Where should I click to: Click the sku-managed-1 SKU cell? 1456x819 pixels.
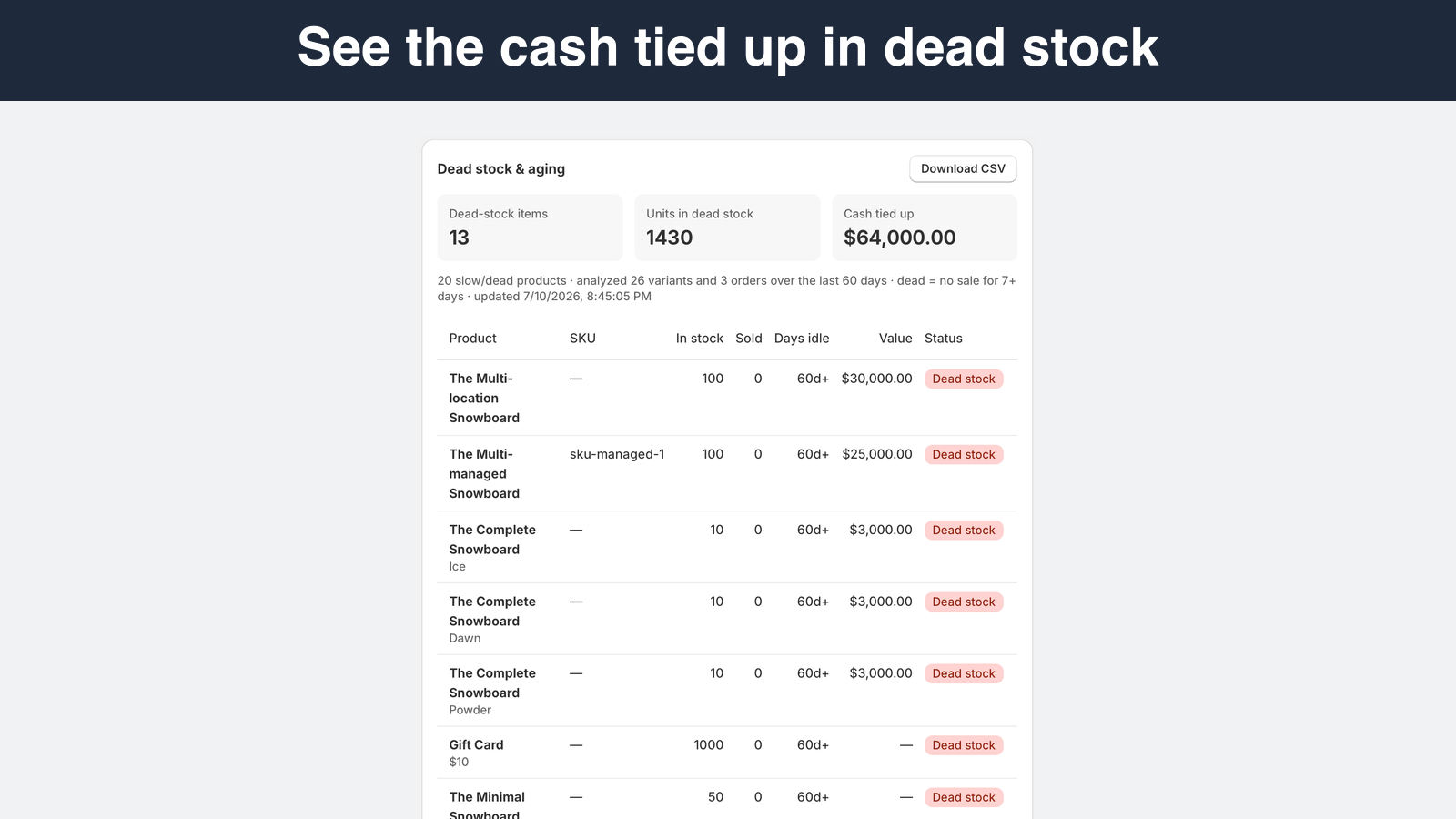pyautogui.click(x=617, y=454)
